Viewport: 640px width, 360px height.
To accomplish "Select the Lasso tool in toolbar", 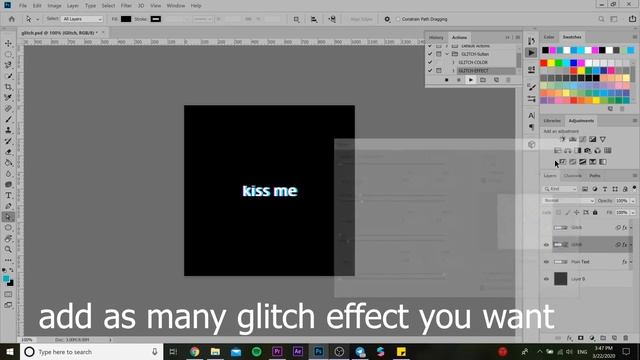I will pos(8,65).
